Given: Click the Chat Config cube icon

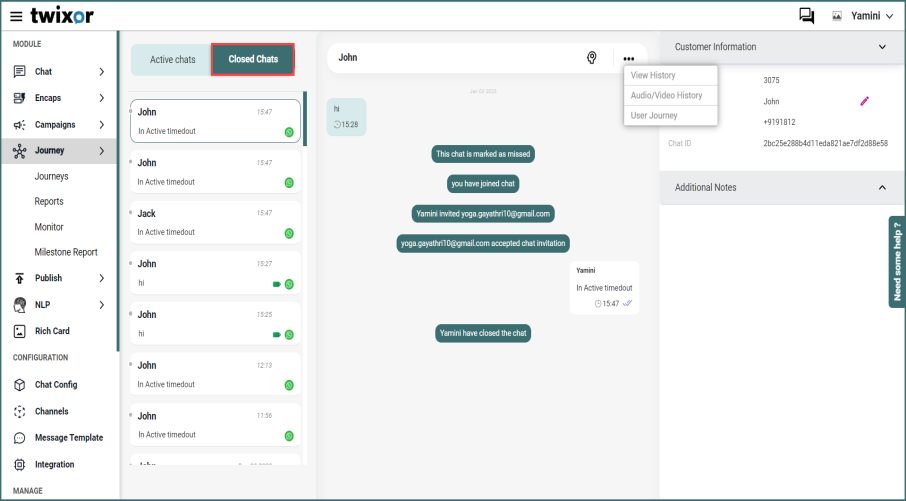Looking at the screenshot, I should pos(20,385).
